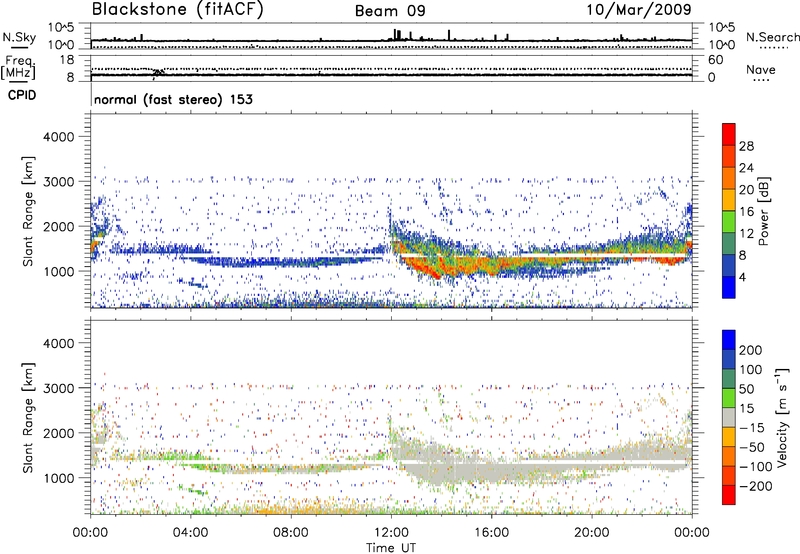Click the 'CPID' label
Image resolution: width=800 pixels, height=554 pixels.
[22, 95]
